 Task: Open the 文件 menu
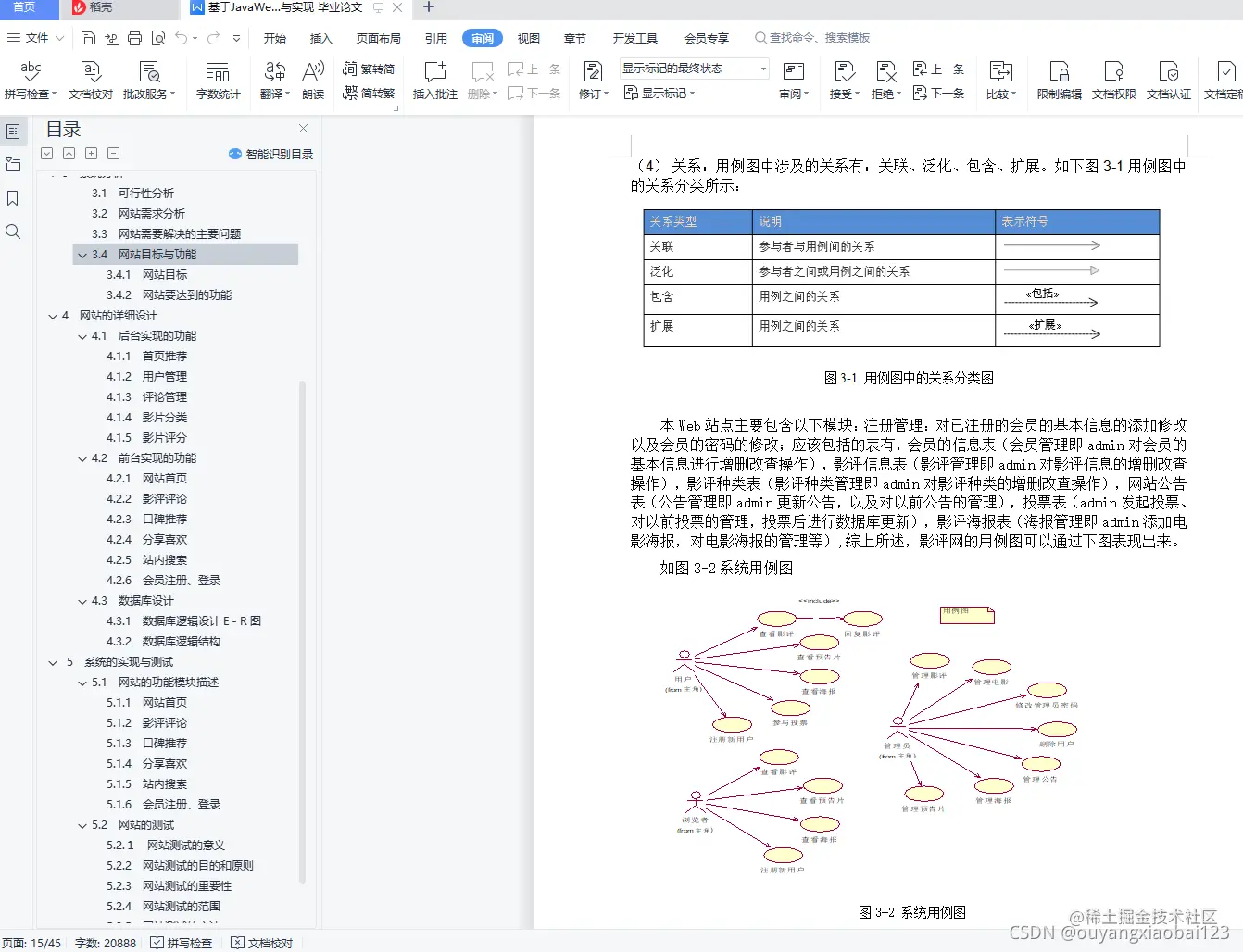click(x=34, y=38)
